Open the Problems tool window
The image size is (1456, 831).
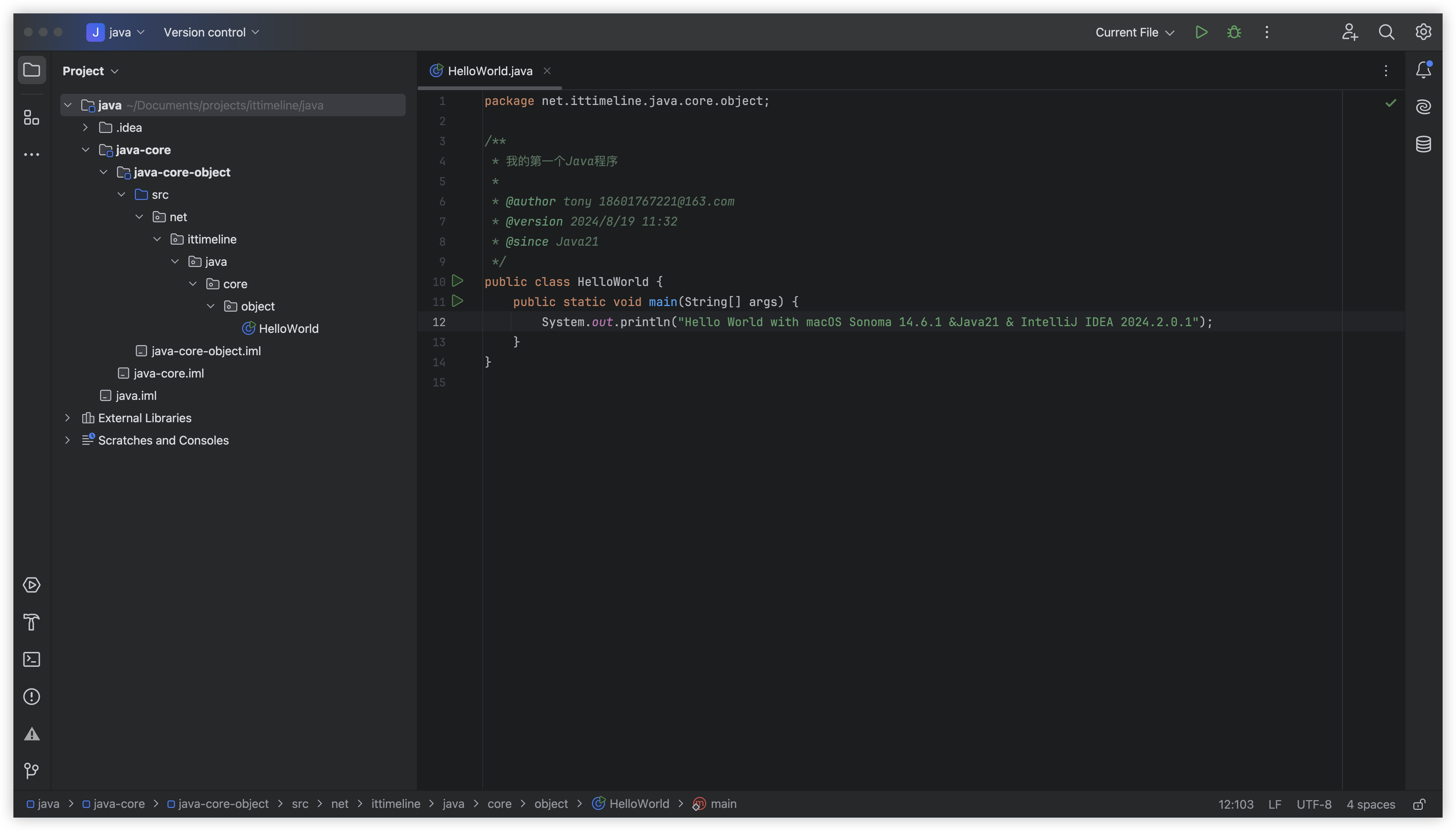click(x=31, y=697)
